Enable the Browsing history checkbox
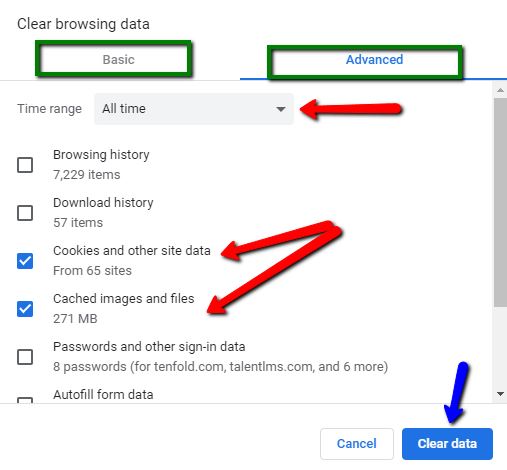The image size is (507, 470). pos(25,165)
